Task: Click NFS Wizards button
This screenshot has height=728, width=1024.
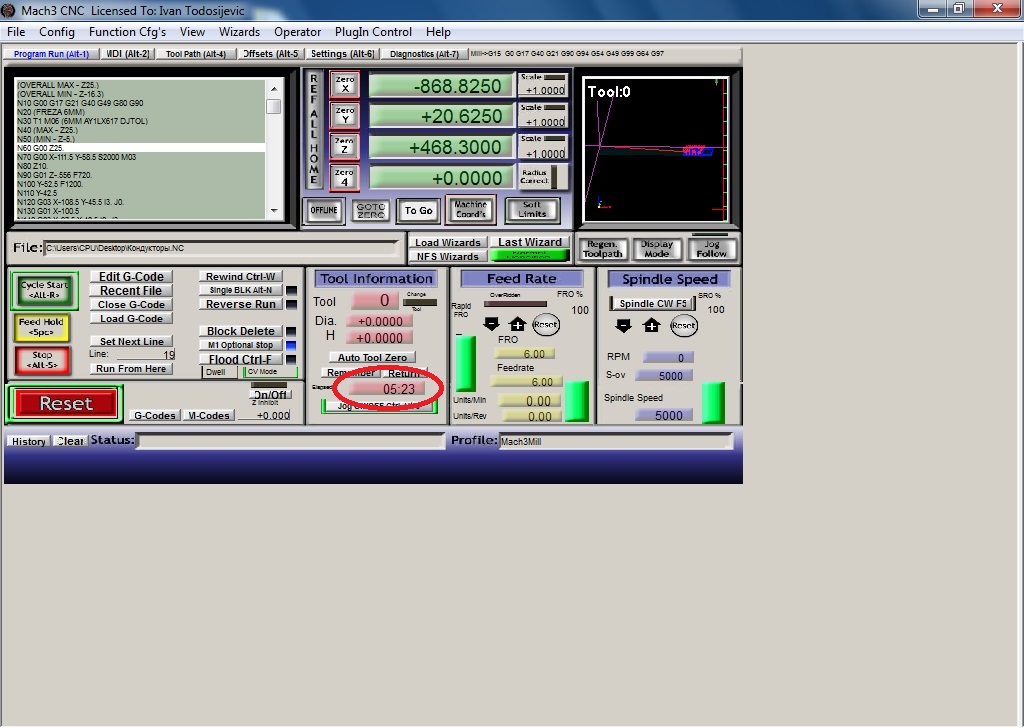Action: (x=448, y=257)
